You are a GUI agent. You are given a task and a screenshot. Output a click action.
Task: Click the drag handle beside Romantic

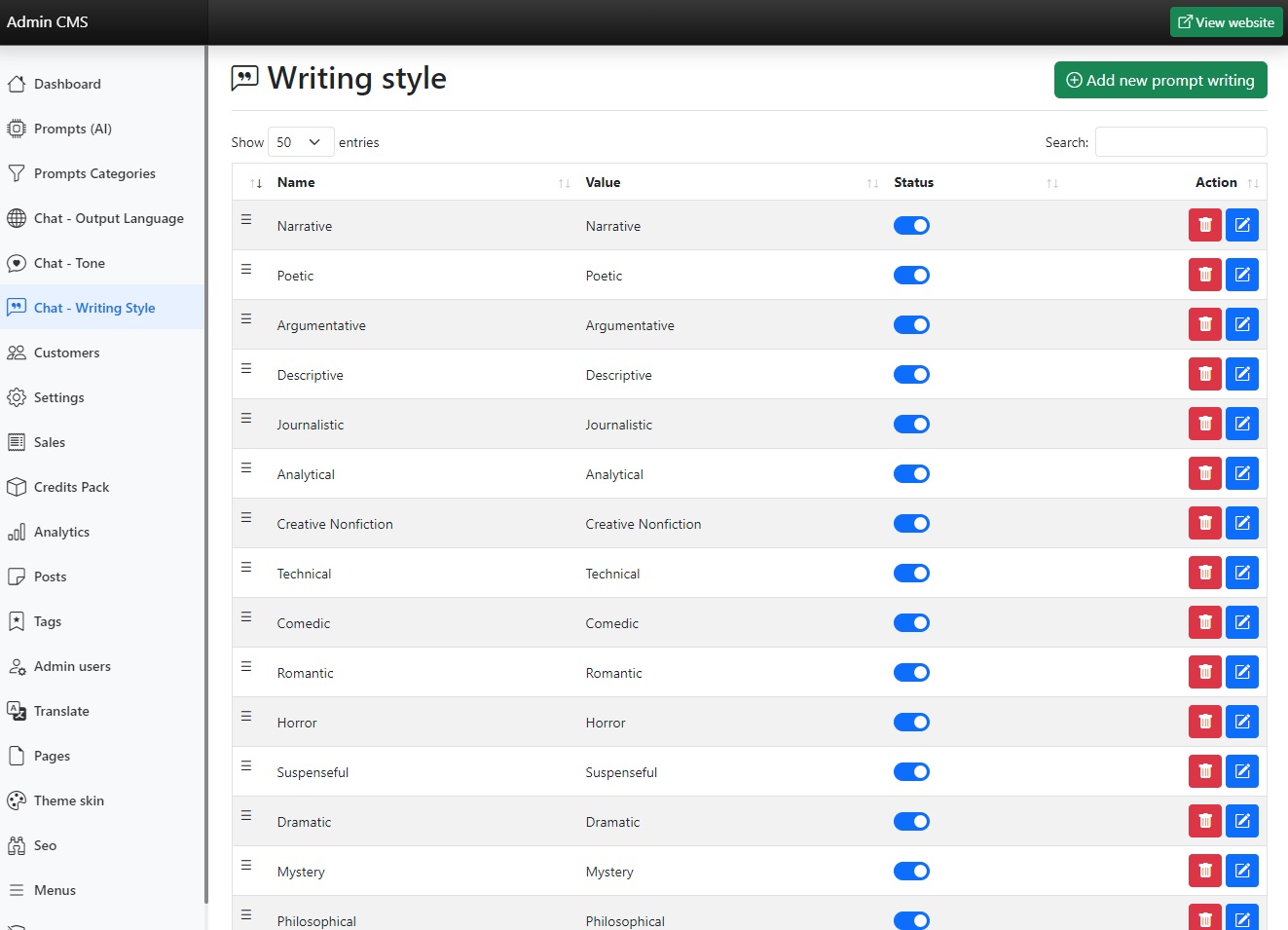tap(246, 667)
